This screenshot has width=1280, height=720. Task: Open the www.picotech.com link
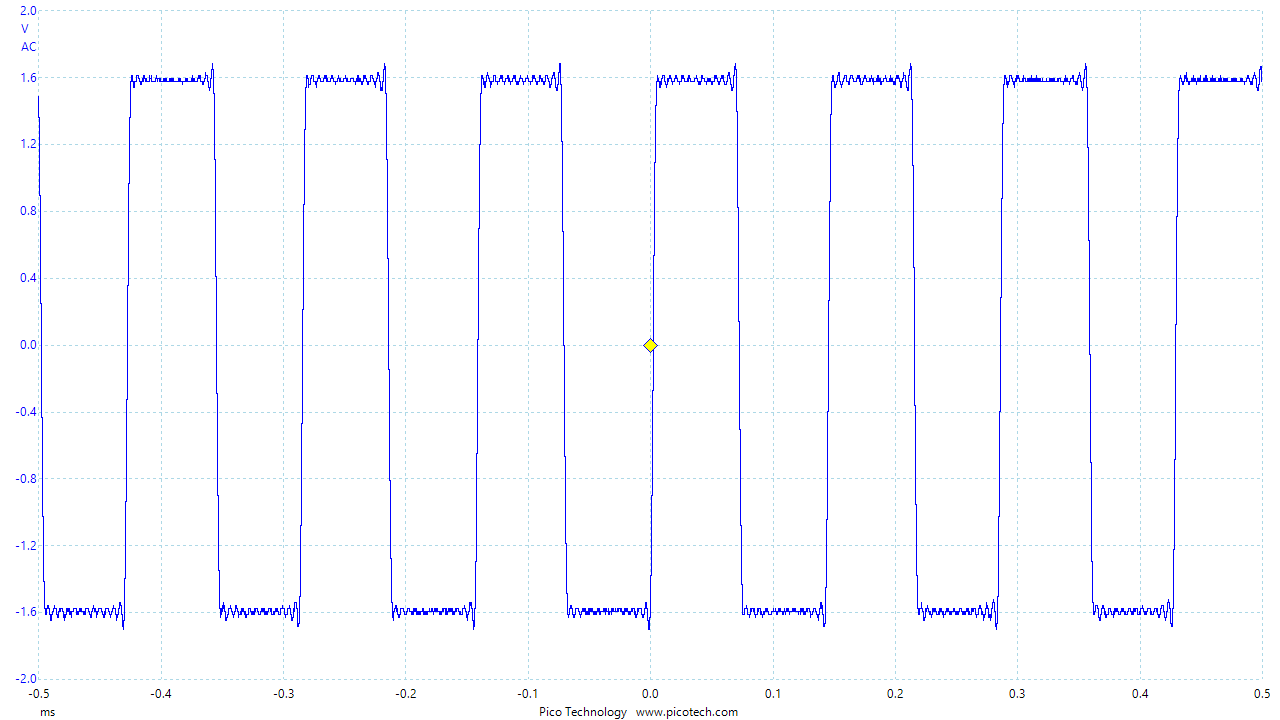(x=687, y=712)
